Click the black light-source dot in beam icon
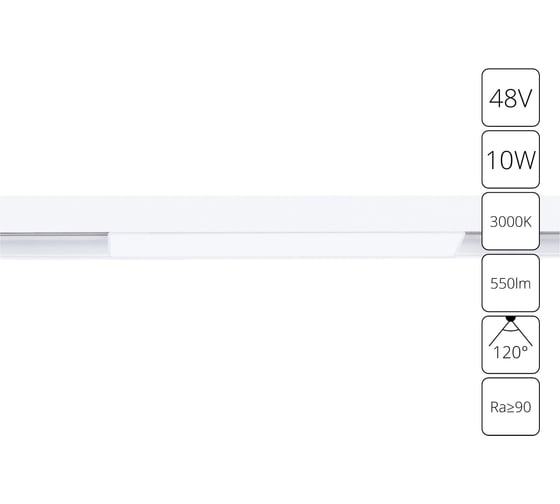 pyautogui.click(x=511, y=318)
